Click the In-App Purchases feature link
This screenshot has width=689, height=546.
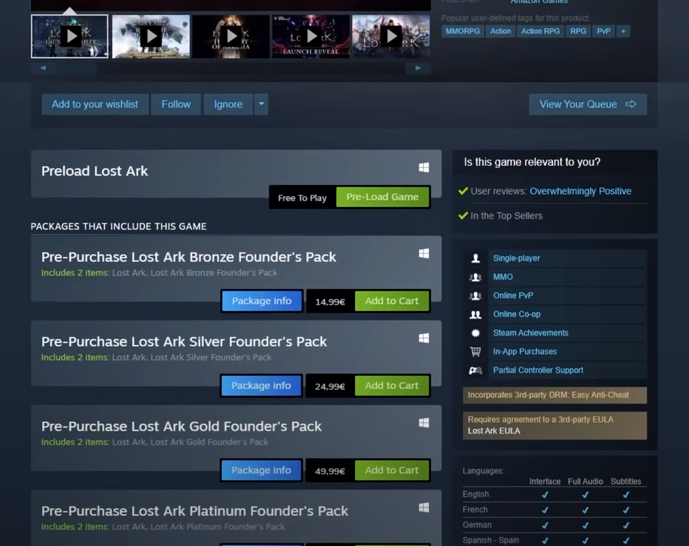tap(525, 351)
